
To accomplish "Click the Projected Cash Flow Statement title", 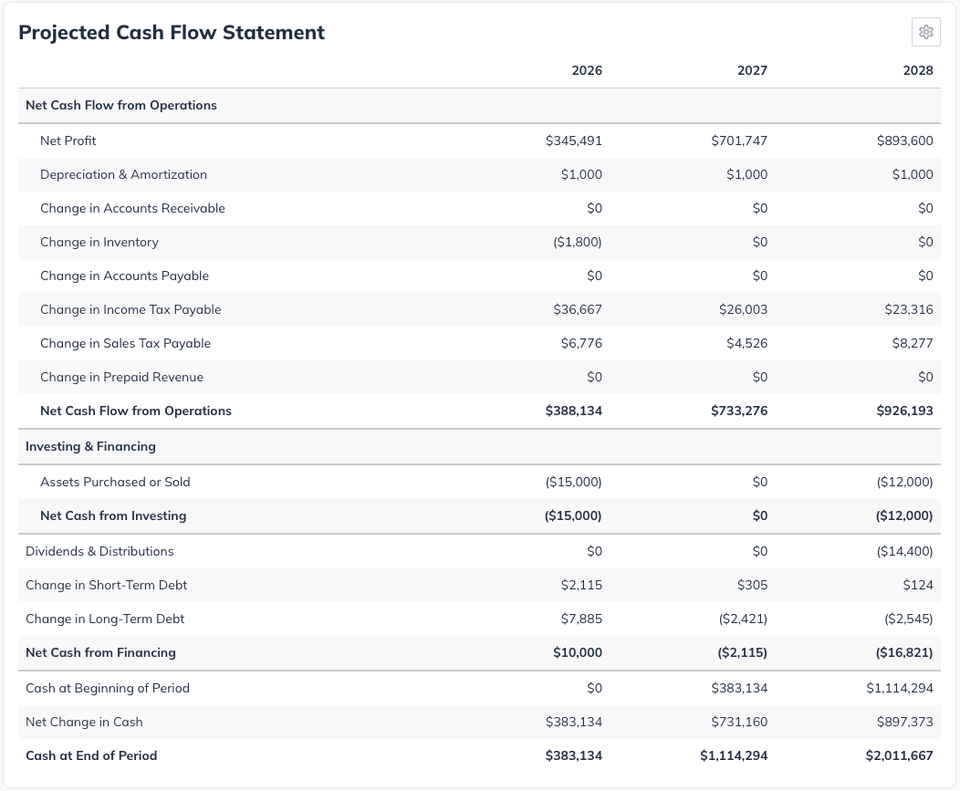I will coord(171,32).
